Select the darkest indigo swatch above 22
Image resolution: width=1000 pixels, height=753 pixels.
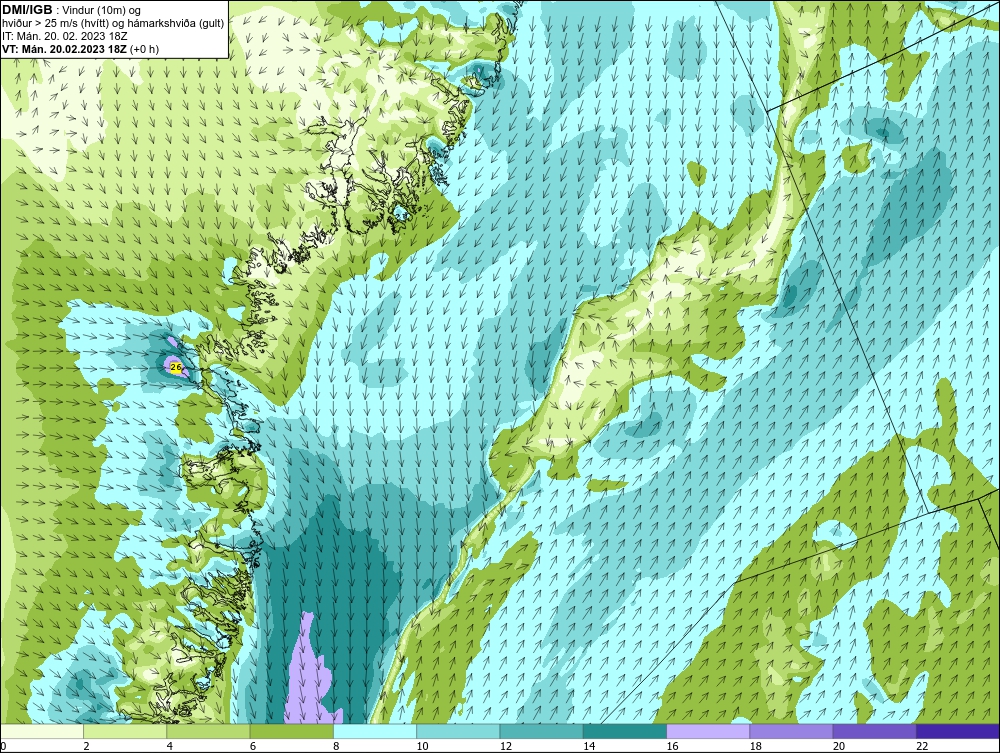(958, 731)
